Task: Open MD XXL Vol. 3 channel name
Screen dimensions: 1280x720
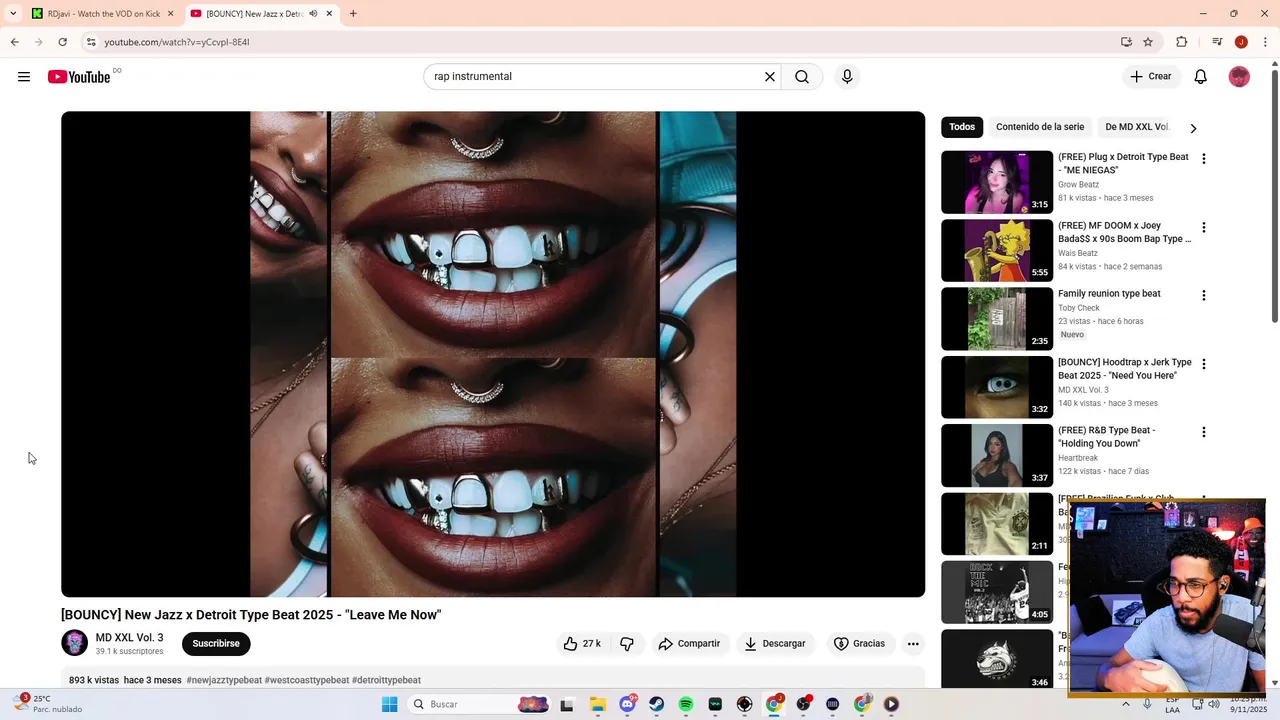Action: [x=129, y=638]
